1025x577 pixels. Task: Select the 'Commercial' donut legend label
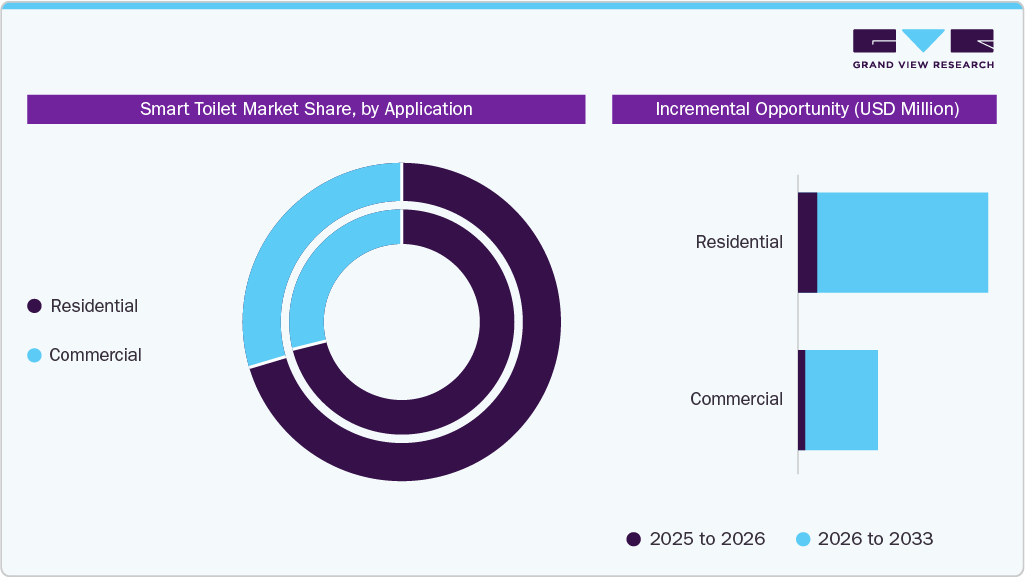95,355
